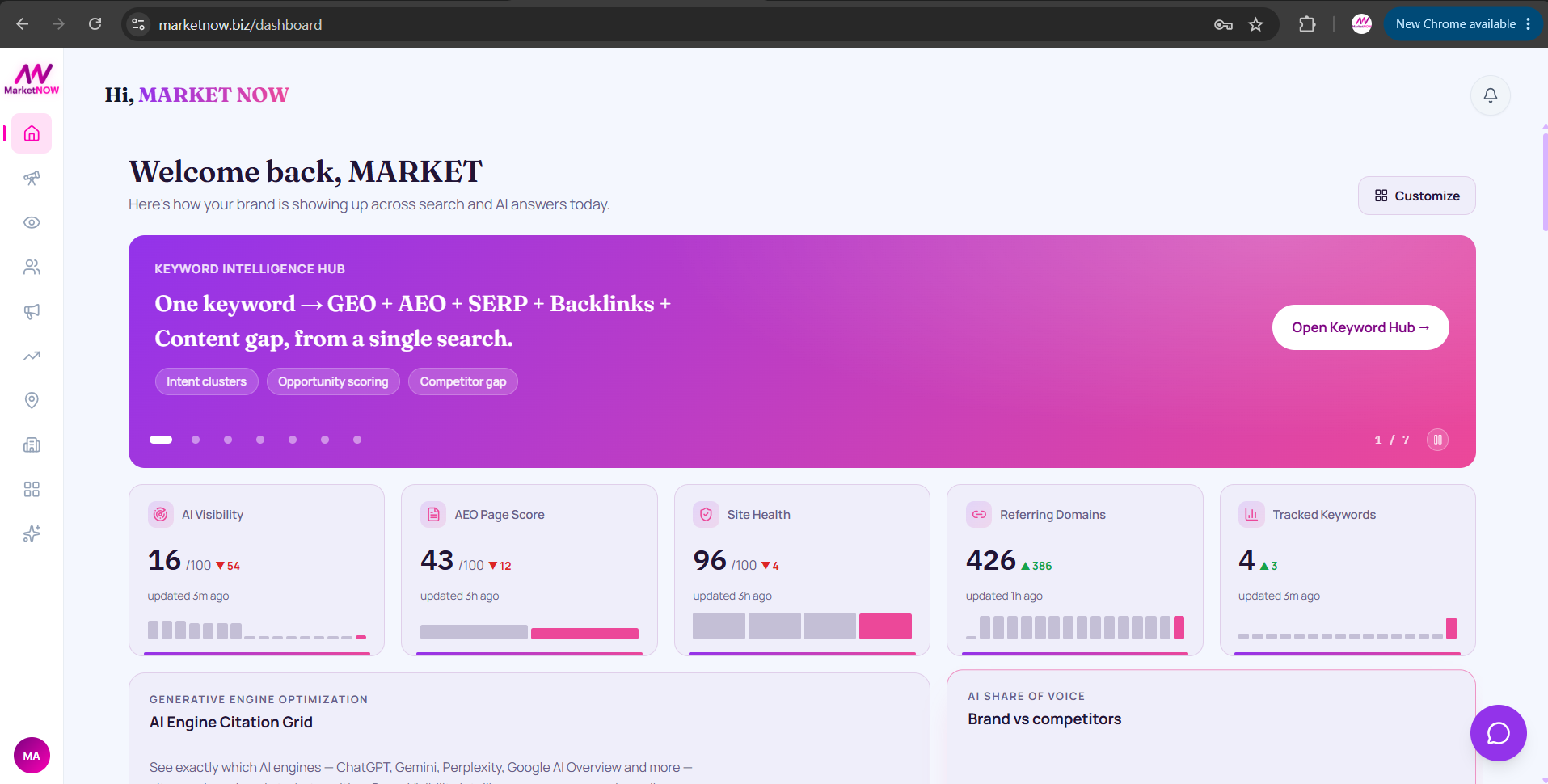Click Open Keyword Hub button
This screenshot has width=1548, height=784.
(1360, 327)
